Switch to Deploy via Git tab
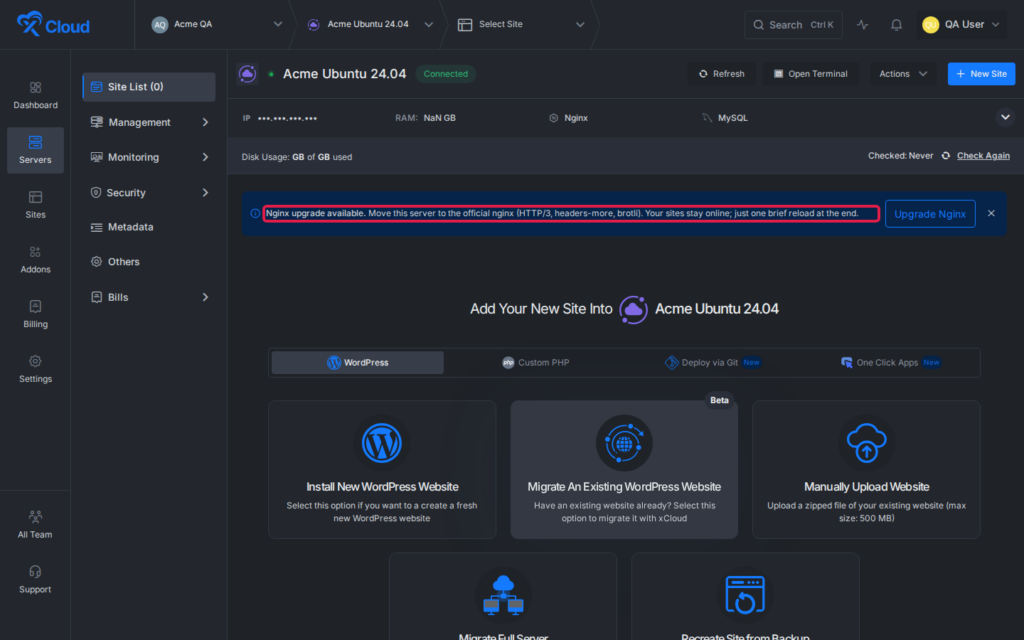Viewport: 1024px width, 640px height. click(x=712, y=362)
